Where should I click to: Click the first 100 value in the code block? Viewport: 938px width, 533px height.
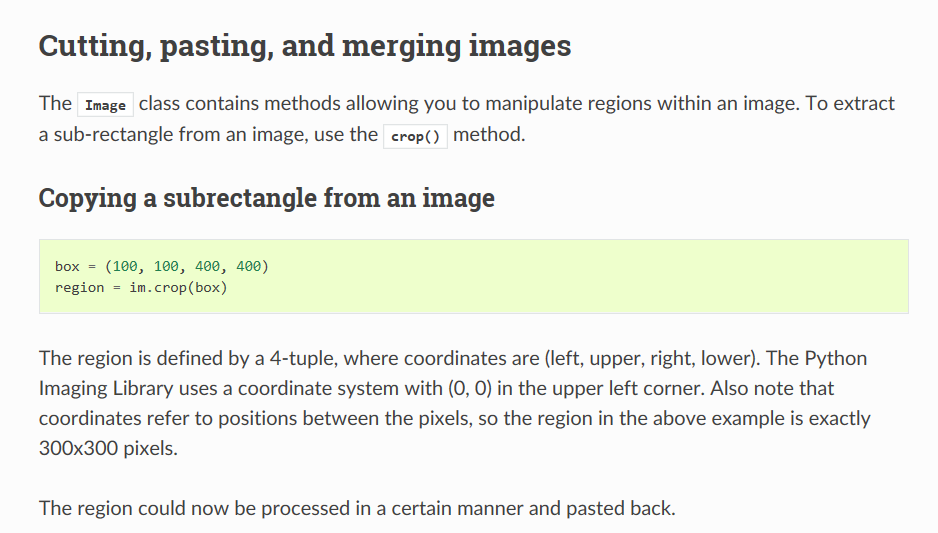pyautogui.click(x=124, y=266)
